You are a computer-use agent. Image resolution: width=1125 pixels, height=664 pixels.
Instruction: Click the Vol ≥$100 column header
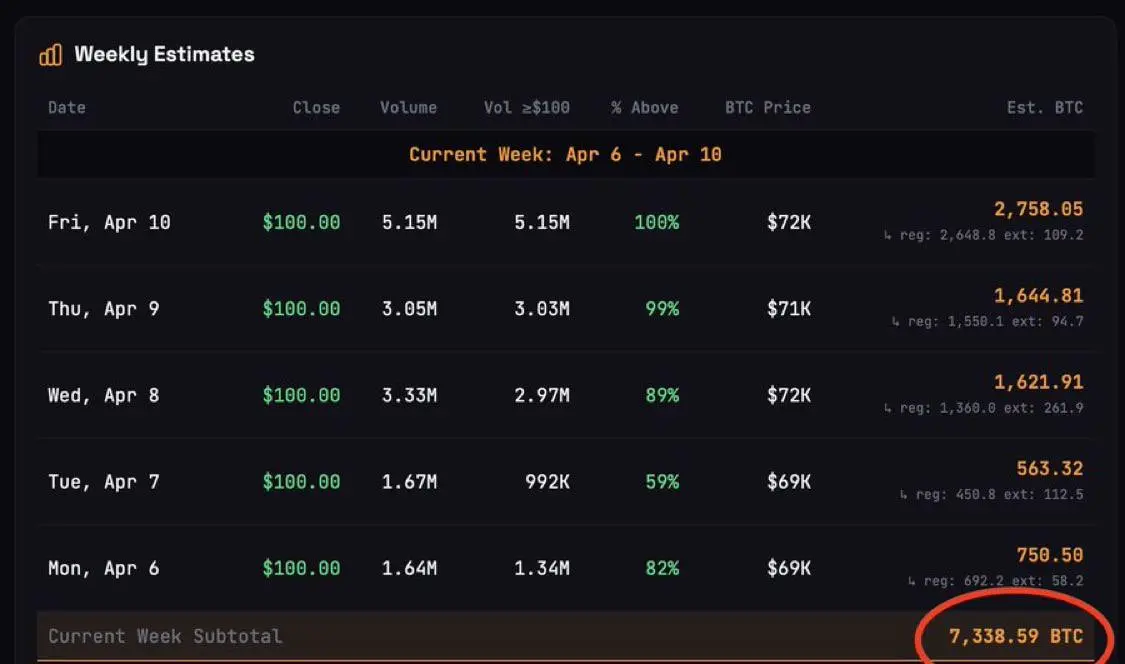527,107
